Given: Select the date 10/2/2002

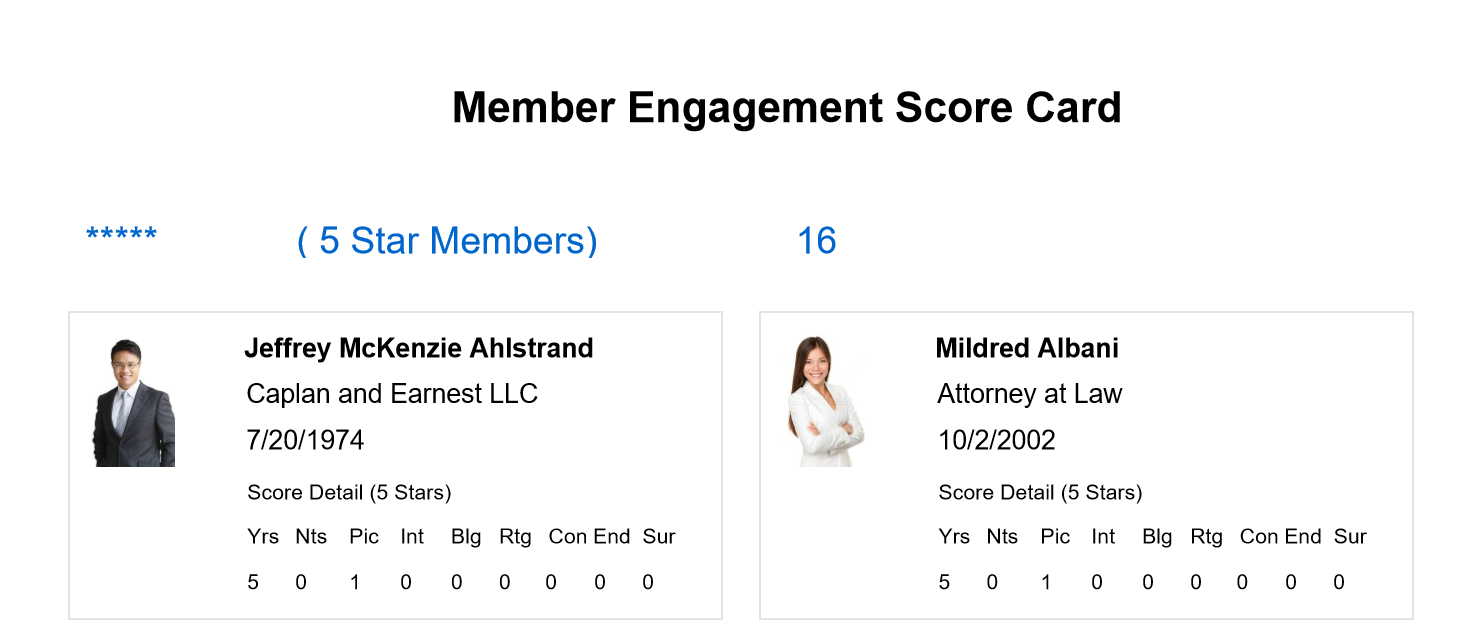Looking at the screenshot, I should click(996, 440).
